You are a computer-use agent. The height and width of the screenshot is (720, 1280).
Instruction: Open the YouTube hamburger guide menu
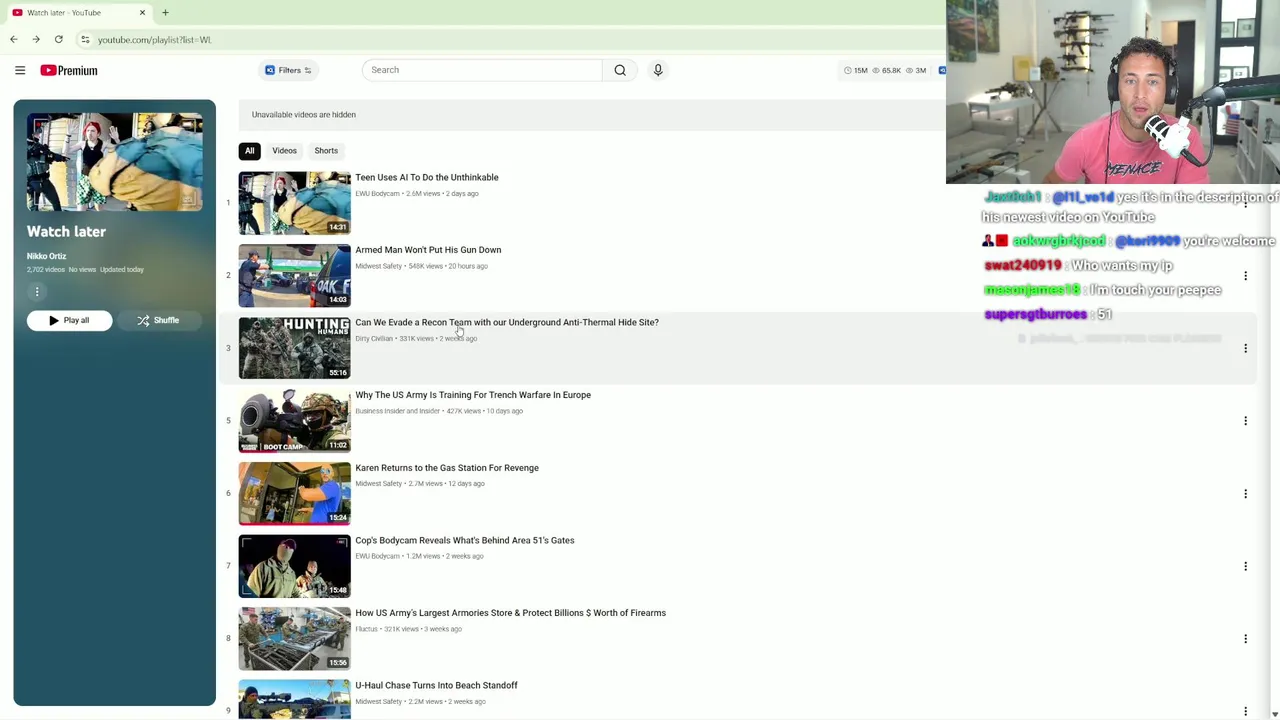(x=20, y=70)
